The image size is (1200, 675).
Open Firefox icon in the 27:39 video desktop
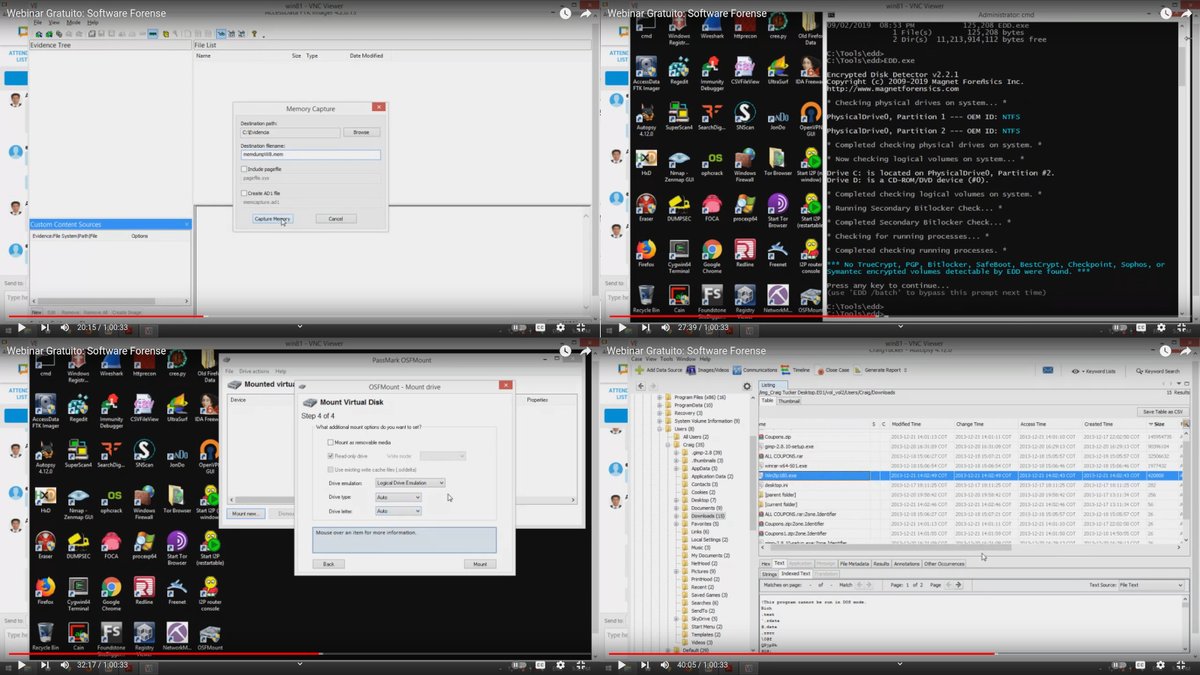pos(646,252)
